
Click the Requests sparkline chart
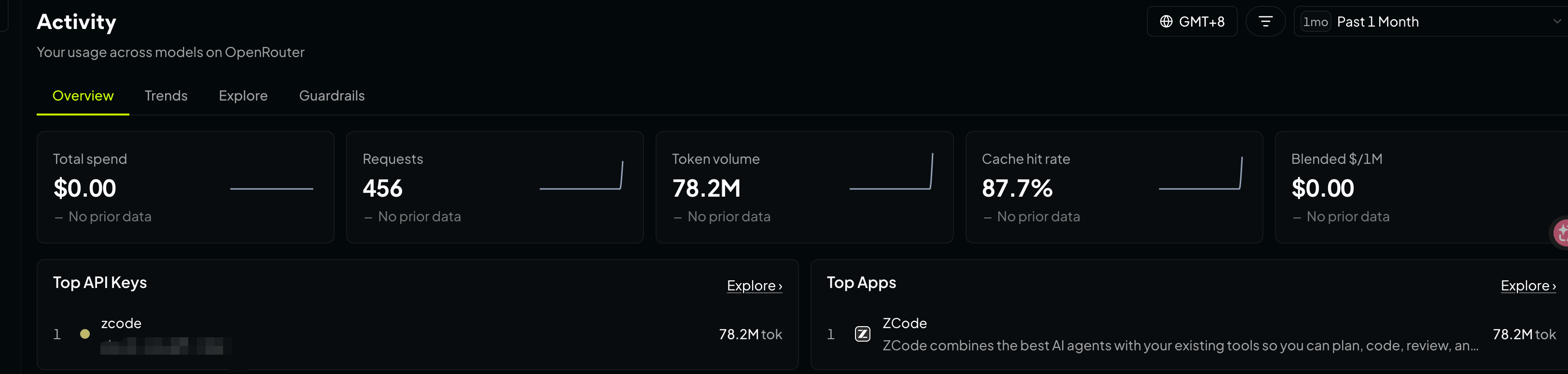coord(581,175)
